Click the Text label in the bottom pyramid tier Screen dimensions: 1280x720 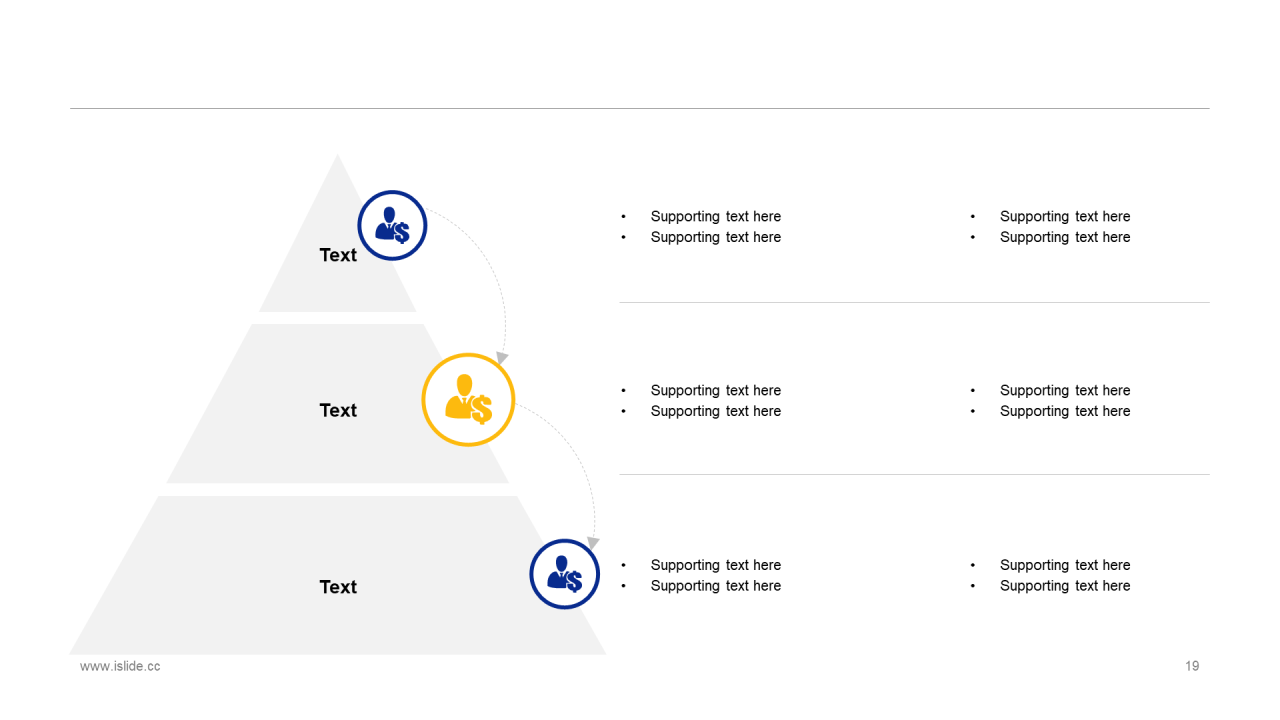pos(338,587)
